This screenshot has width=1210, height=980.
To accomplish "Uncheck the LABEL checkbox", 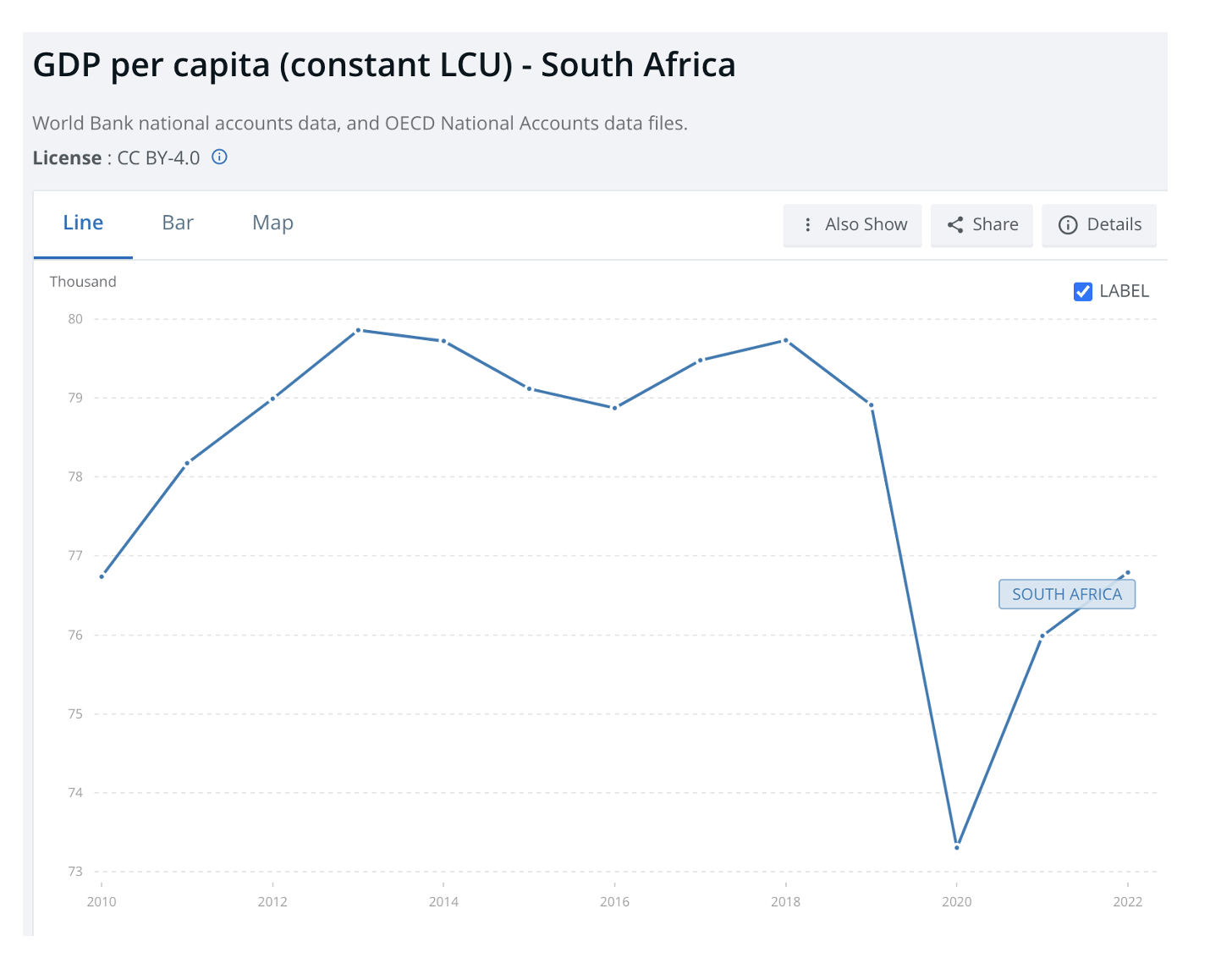I will point(1082,291).
